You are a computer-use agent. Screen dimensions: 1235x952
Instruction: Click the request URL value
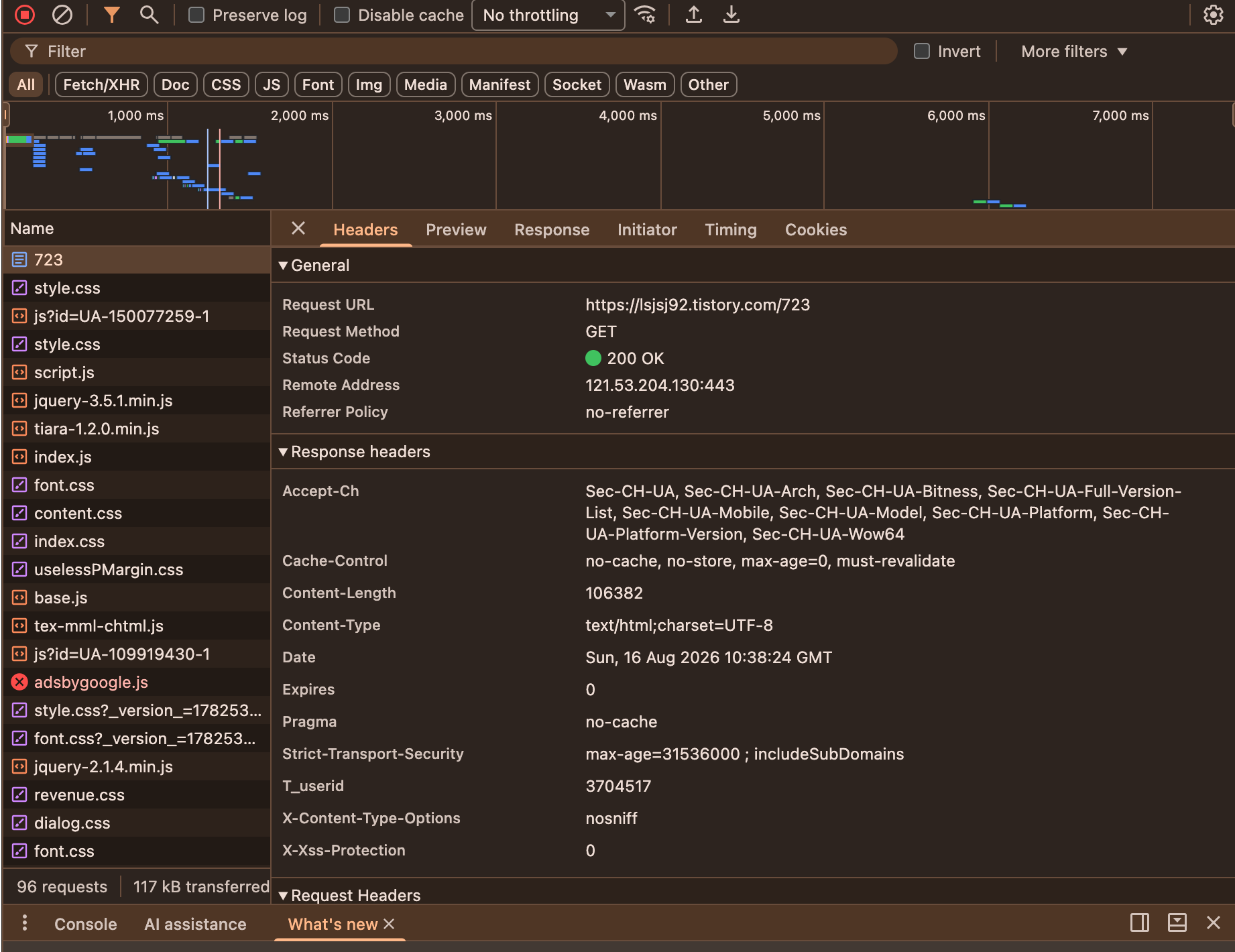pyautogui.click(x=697, y=304)
